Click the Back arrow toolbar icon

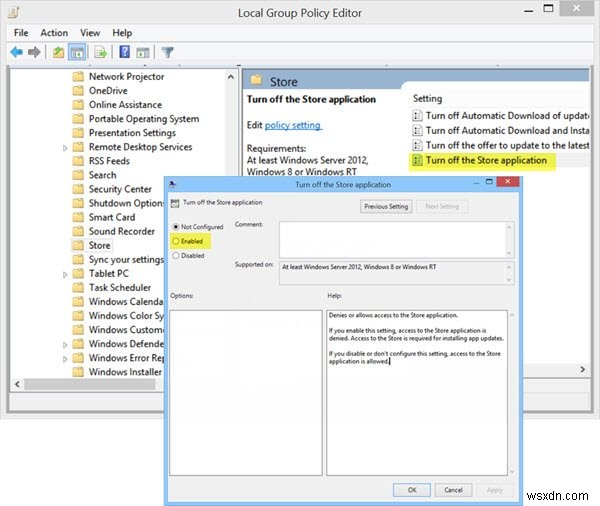pos(16,52)
